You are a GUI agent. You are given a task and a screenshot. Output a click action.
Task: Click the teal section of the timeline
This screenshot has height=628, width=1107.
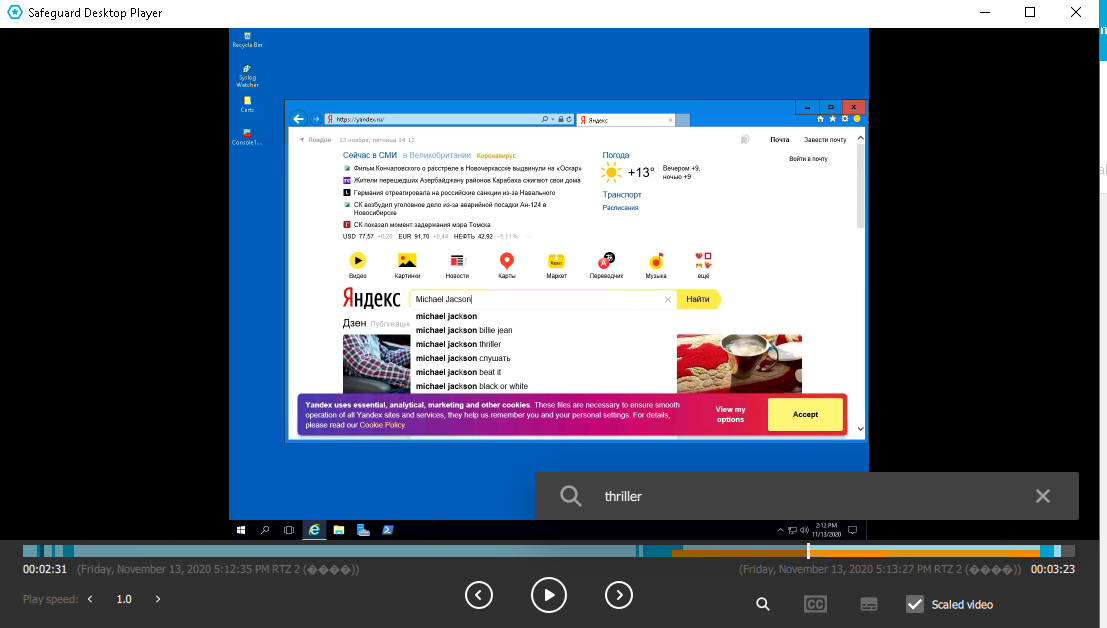353,550
